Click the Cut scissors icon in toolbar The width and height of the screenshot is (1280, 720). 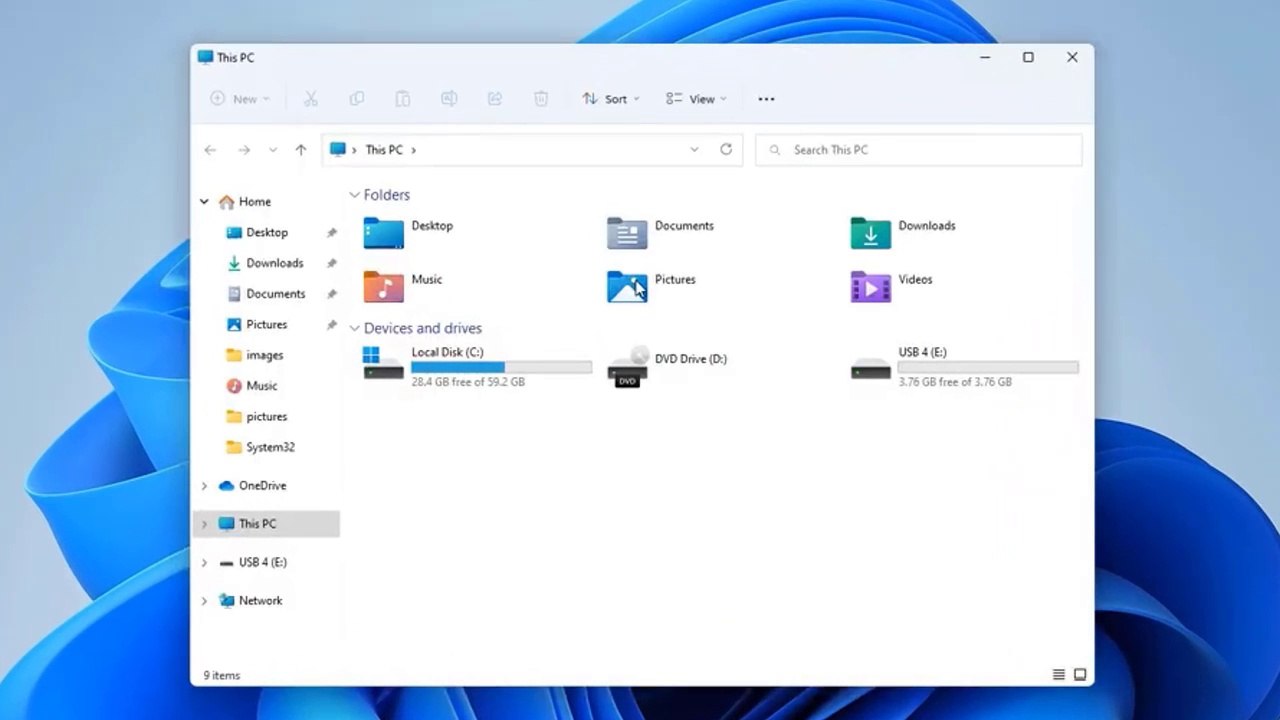tap(311, 99)
